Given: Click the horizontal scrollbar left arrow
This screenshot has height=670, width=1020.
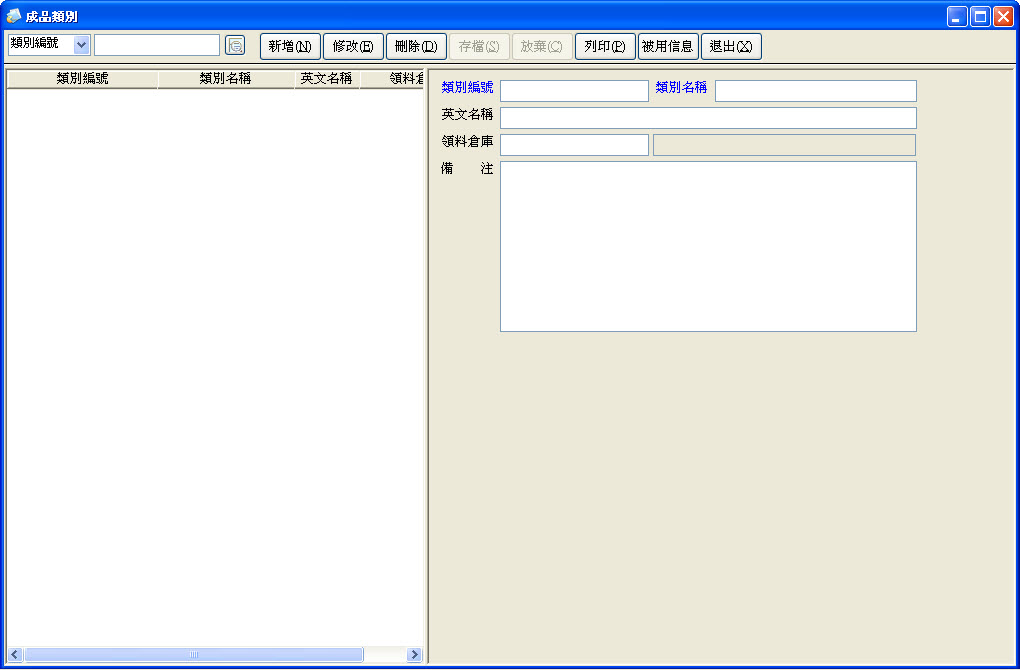Looking at the screenshot, I should pos(14,654).
